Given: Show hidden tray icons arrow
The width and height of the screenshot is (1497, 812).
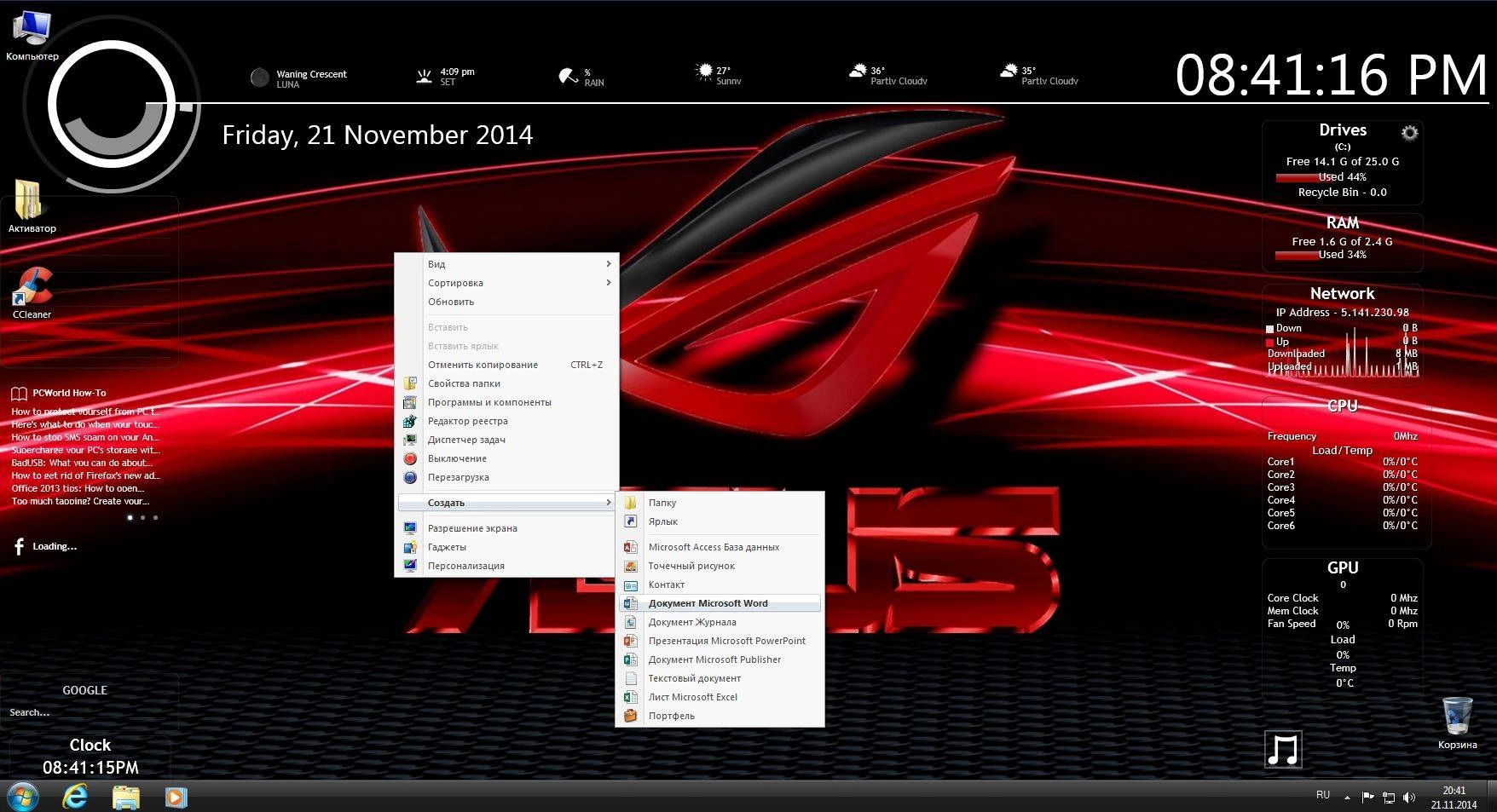Looking at the screenshot, I should pos(1347,798).
